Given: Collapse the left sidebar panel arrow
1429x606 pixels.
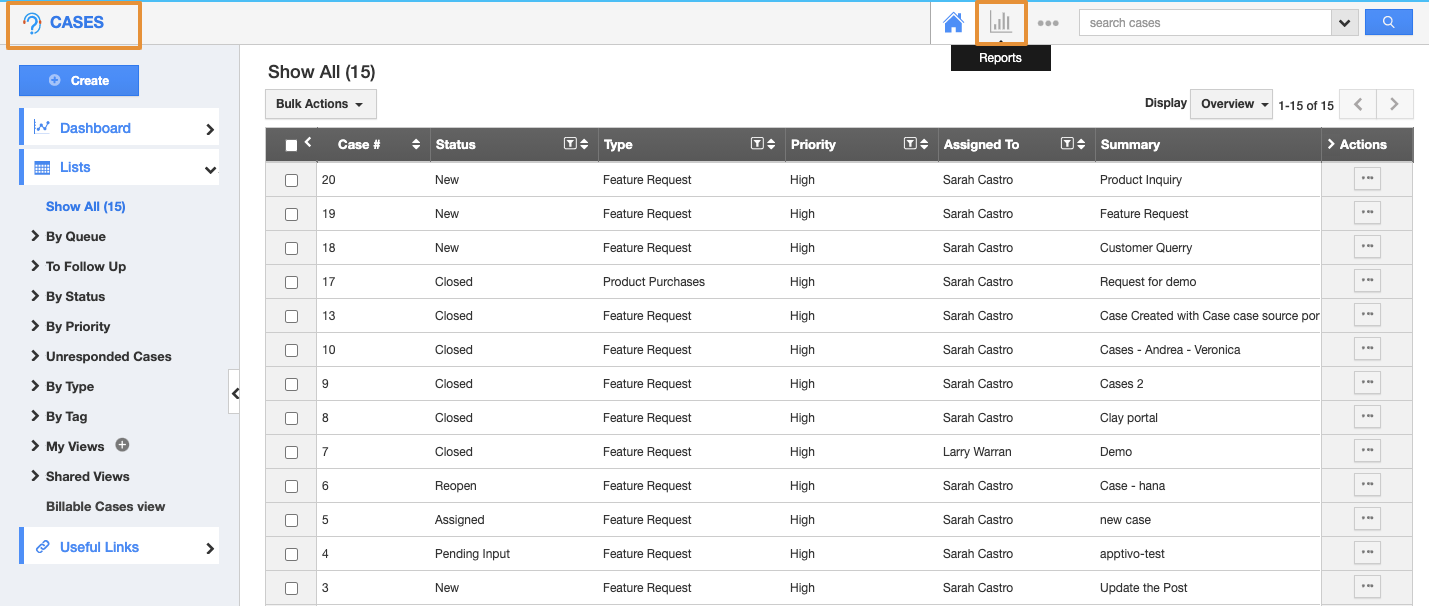Looking at the screenshot, I should 235,393.
